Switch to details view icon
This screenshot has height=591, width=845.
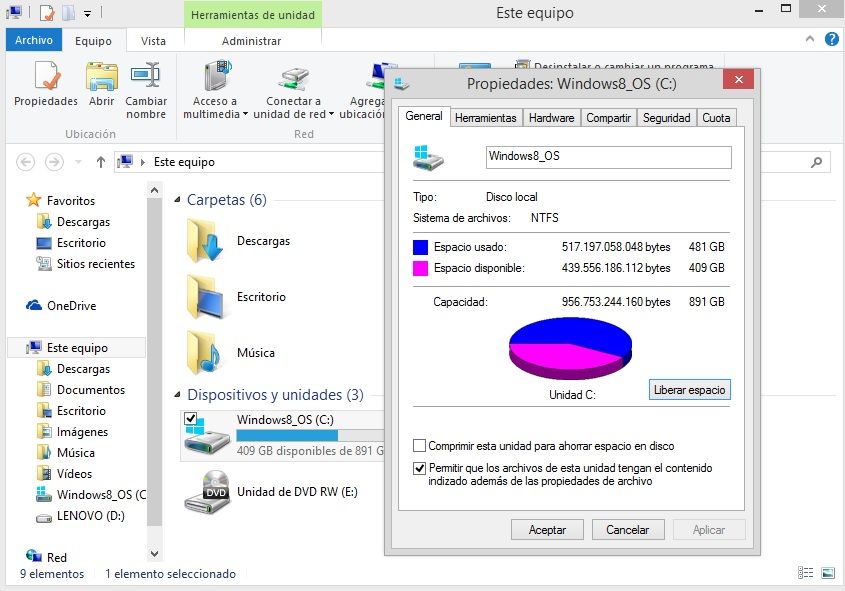click(805, 573)
